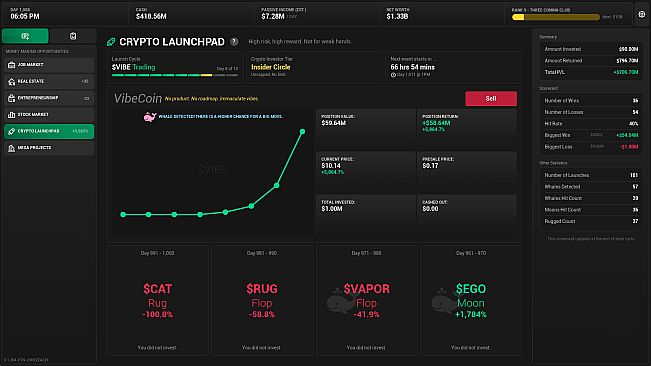
Task: Open Job Market in sidebar
Action: tap(49, 65)
